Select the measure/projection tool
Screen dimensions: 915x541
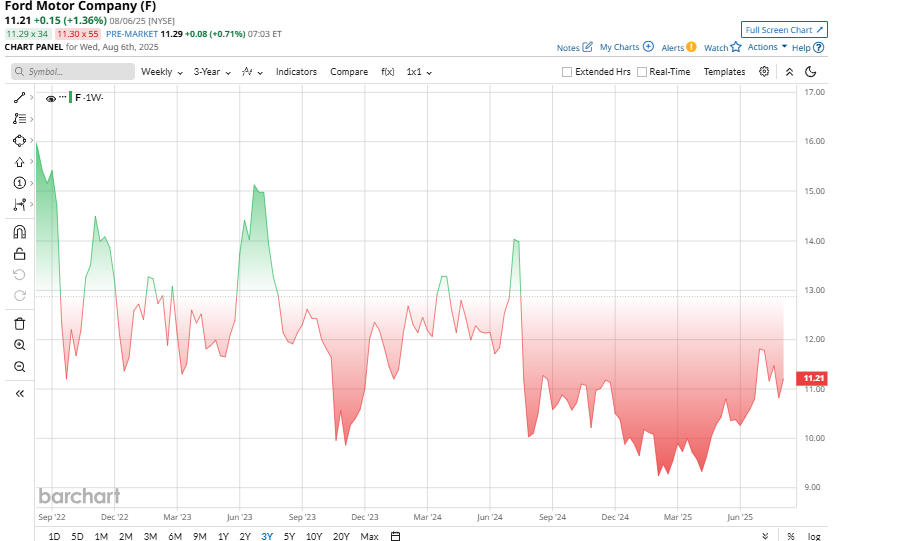[19, 204]
